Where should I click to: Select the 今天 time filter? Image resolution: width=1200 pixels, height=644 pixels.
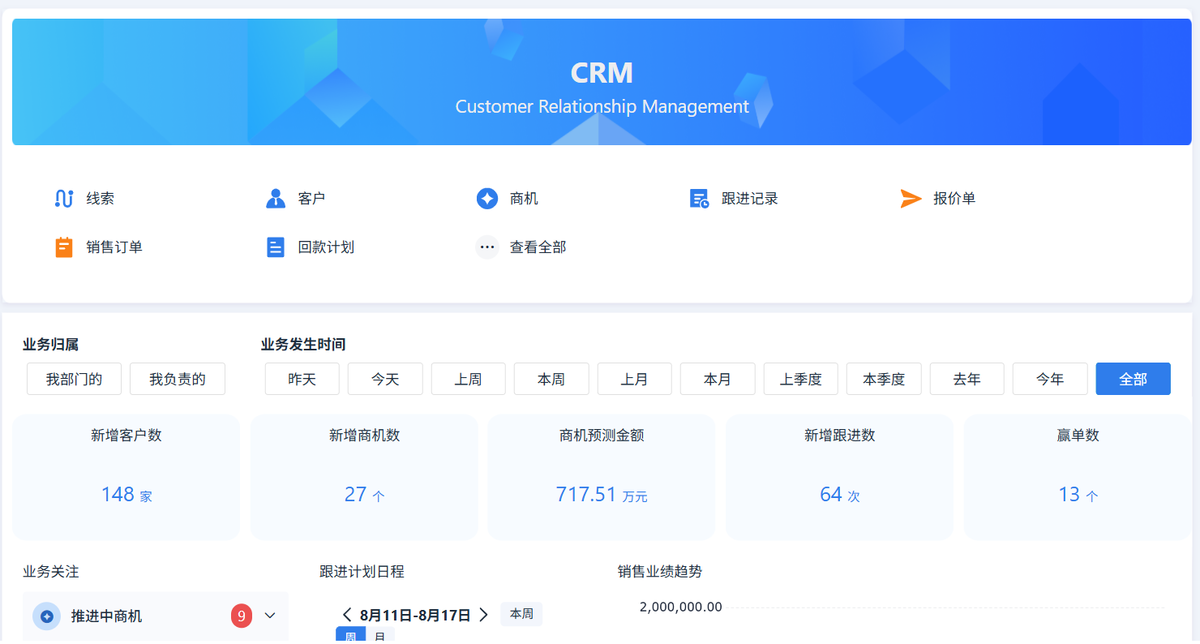[x=385, y=379]
